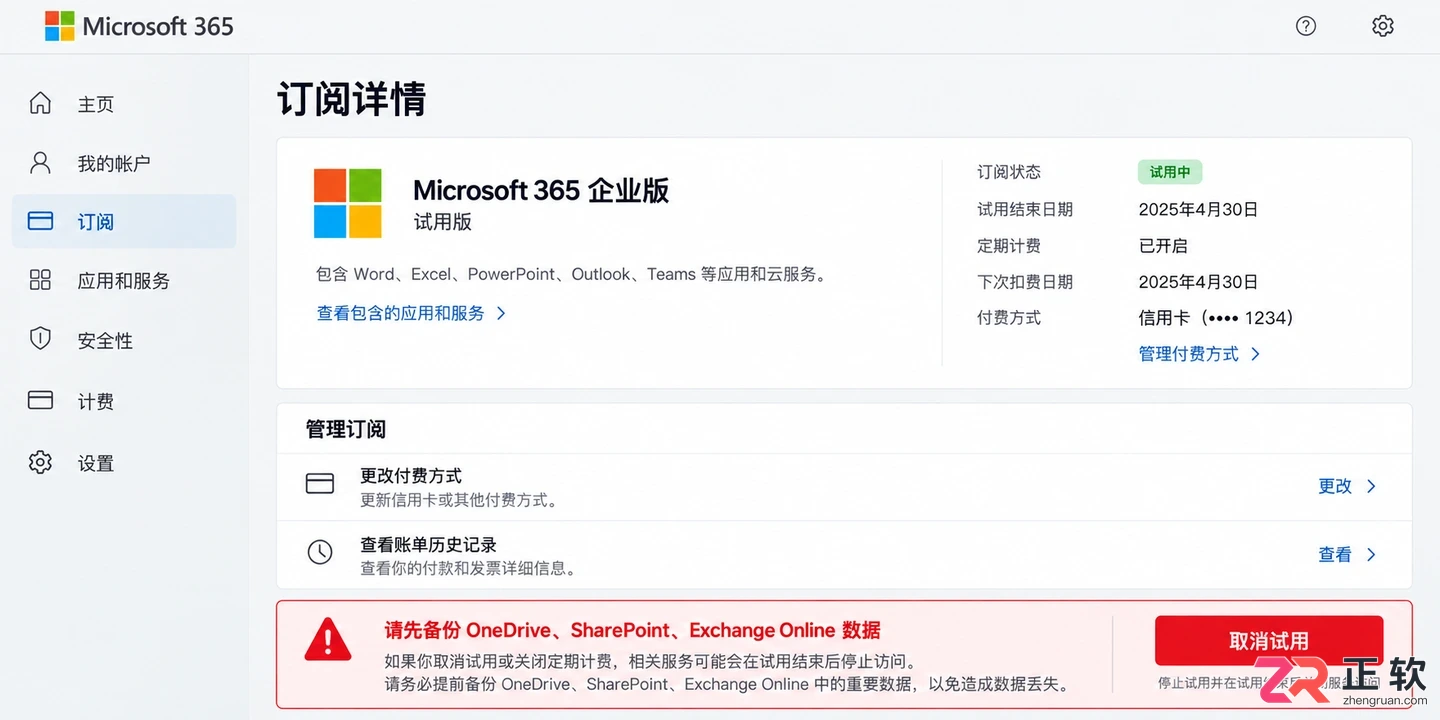Click 更新信用卡或其他付费方式 description
Screen dimensions: 1440x720
coord(459,500)
